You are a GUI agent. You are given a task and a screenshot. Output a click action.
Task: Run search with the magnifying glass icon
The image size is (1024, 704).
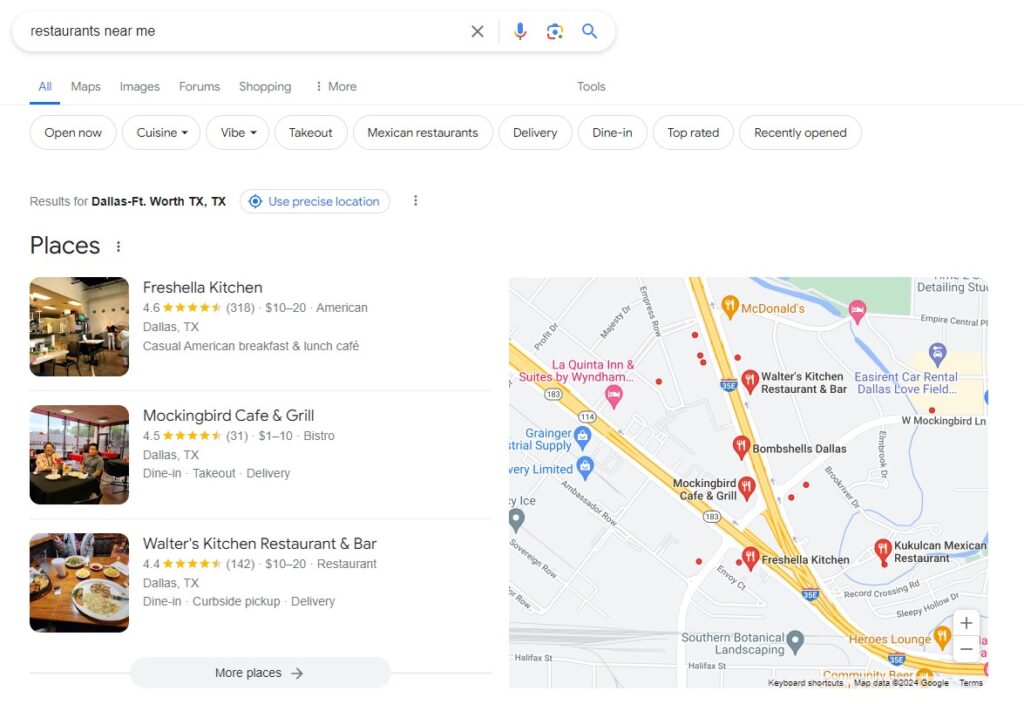589,31
